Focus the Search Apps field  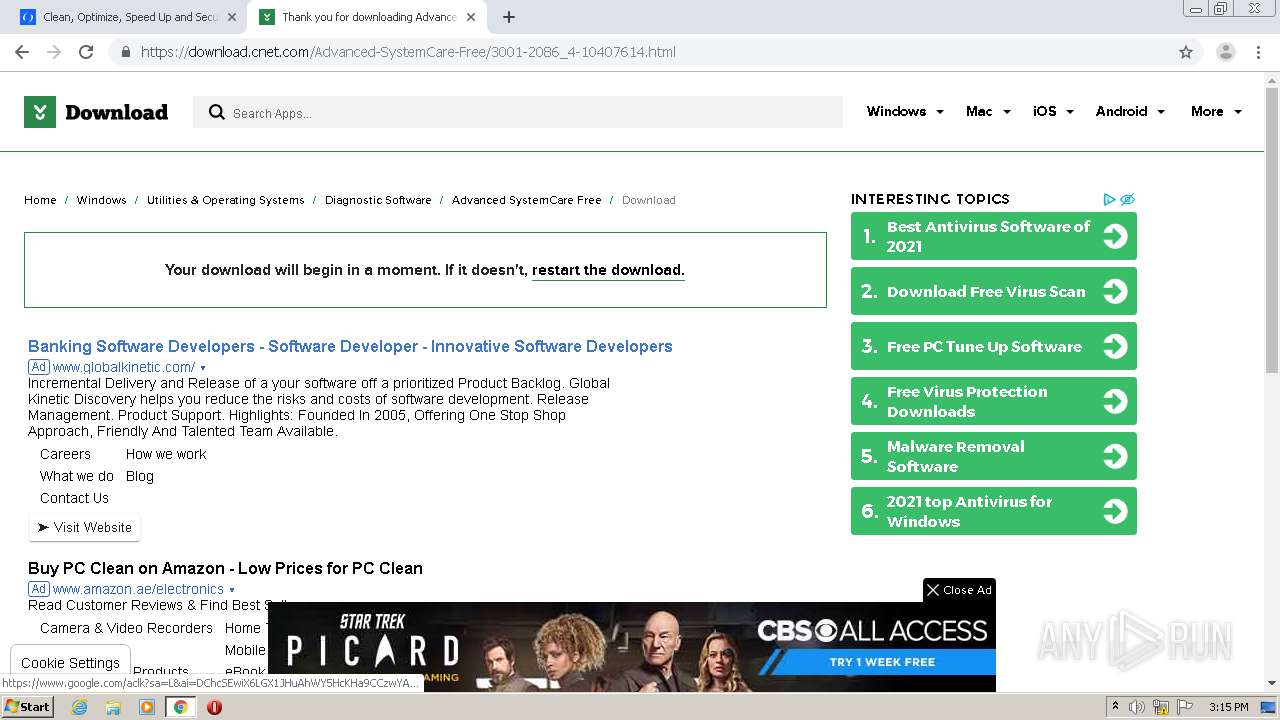(518, 112)
